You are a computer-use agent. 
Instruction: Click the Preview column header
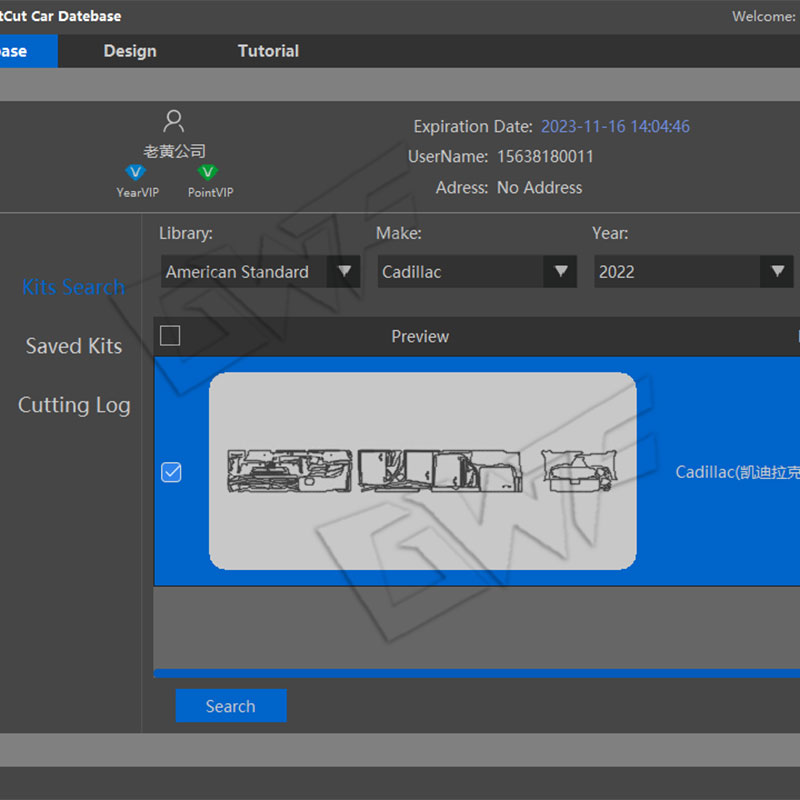[420, 337]
